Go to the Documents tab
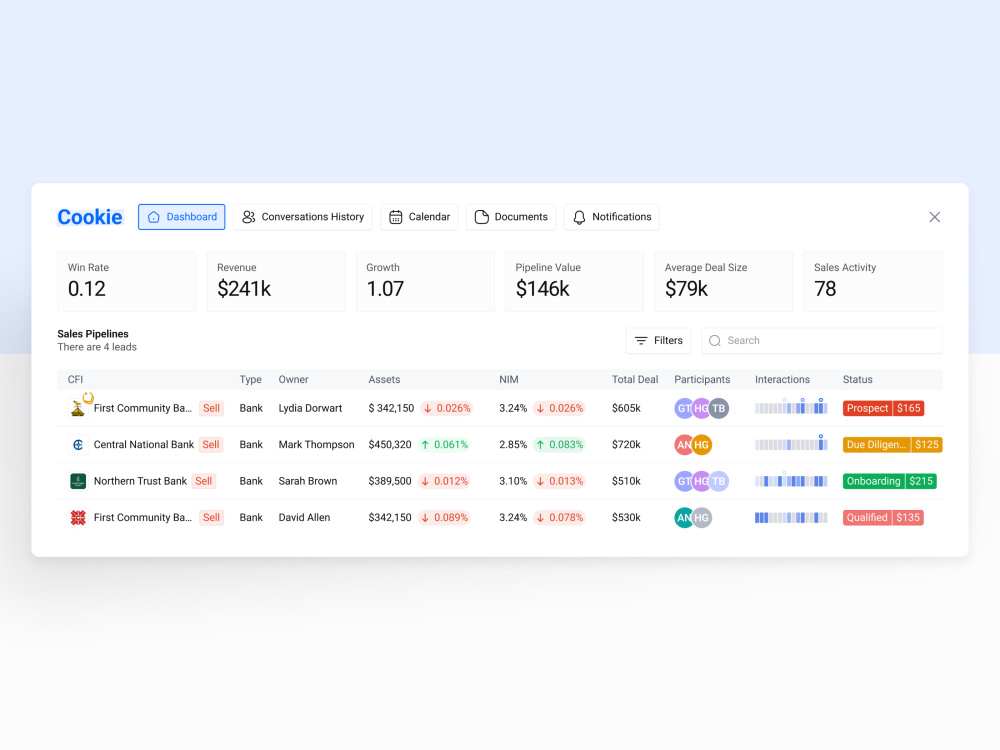Viewport: 1000px width, 750px height. tap(511, 217)
